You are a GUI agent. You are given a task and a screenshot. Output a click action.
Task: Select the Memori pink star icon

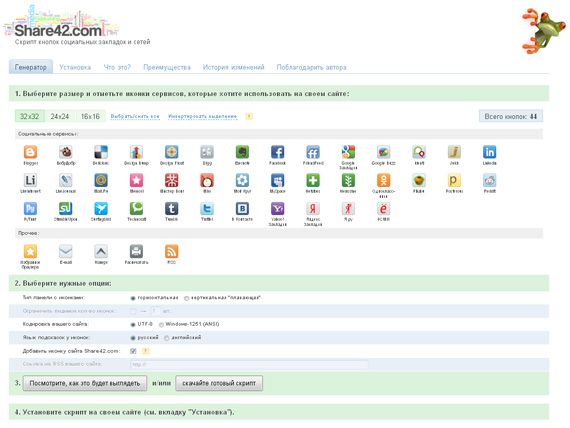pyautogui.click(x=136, y=180)
